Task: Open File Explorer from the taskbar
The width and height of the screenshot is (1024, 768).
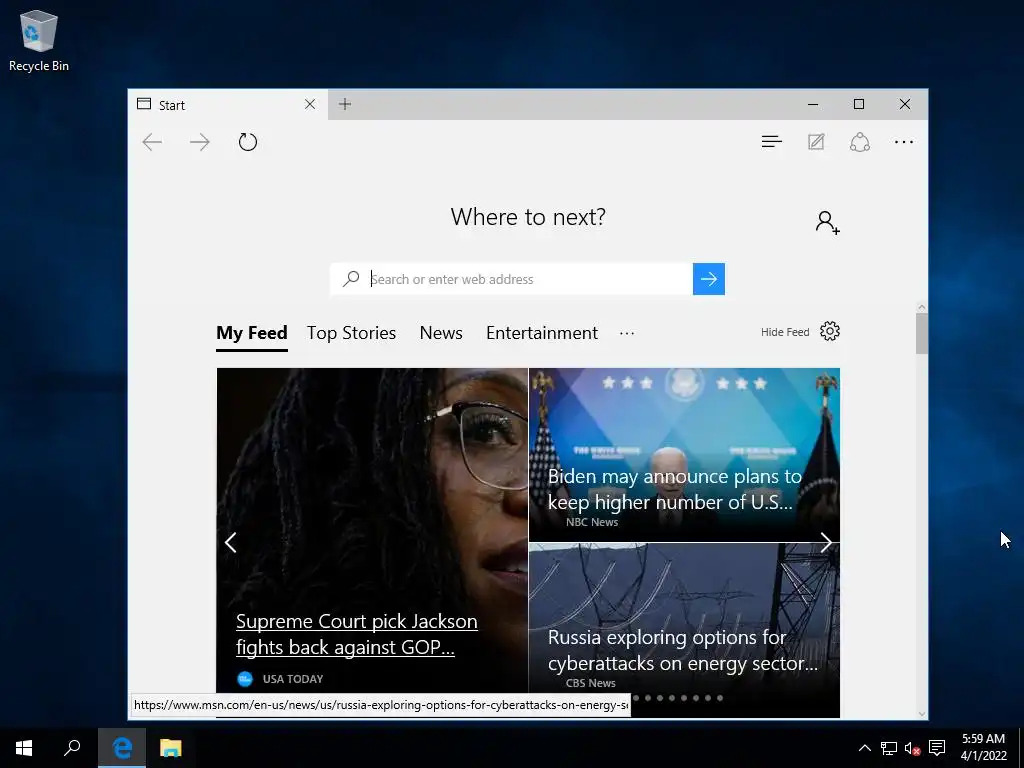Action: [x=170, y=748]
